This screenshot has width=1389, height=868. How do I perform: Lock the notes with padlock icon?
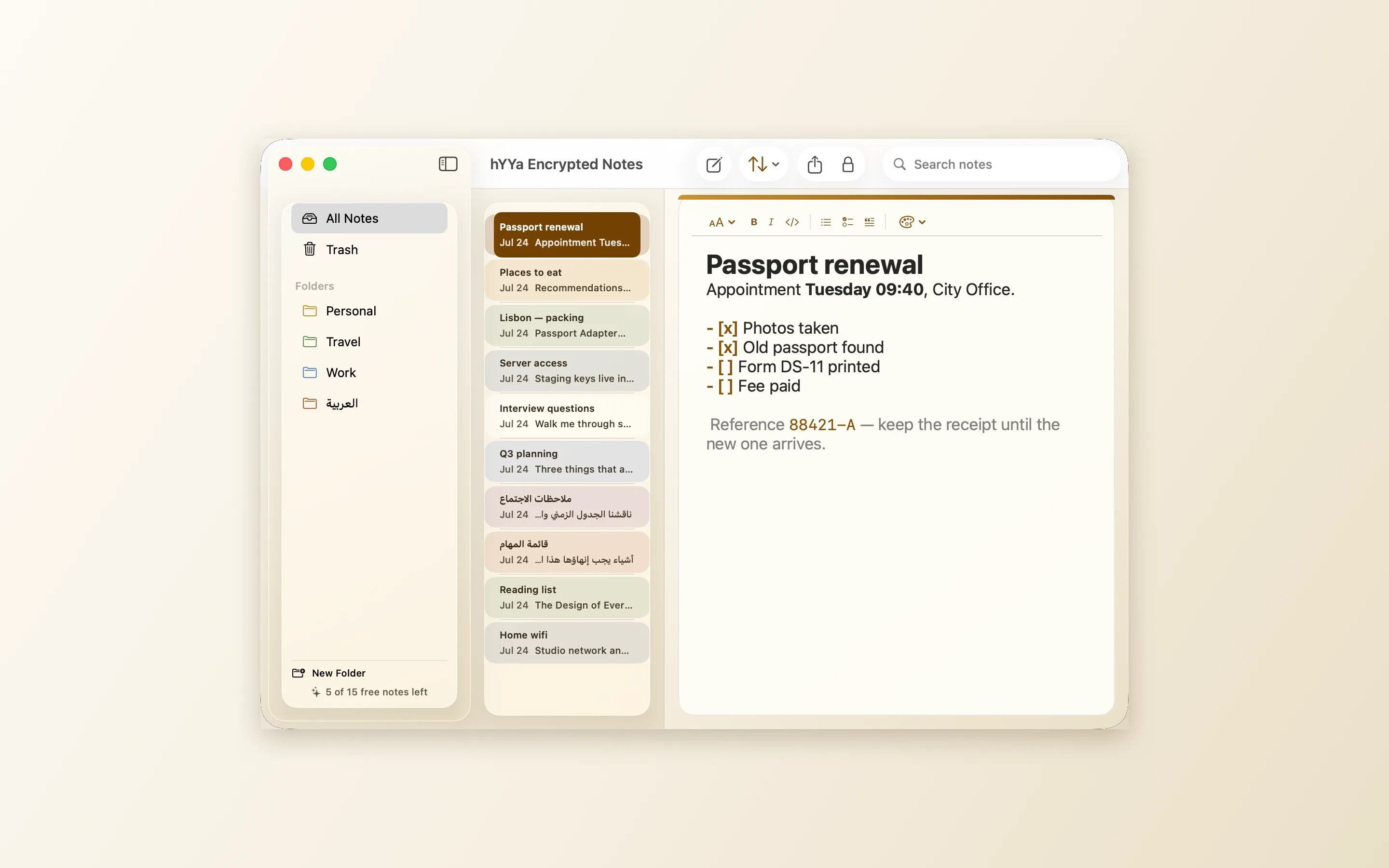(848, 165)
